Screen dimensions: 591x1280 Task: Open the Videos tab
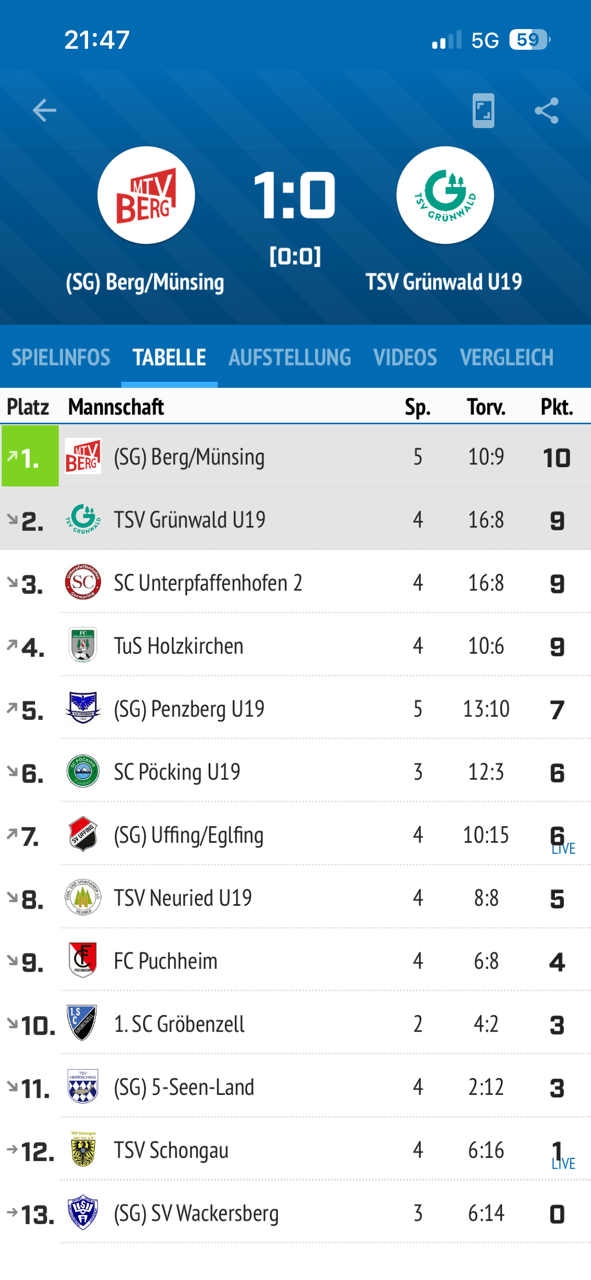coord(405,357)
